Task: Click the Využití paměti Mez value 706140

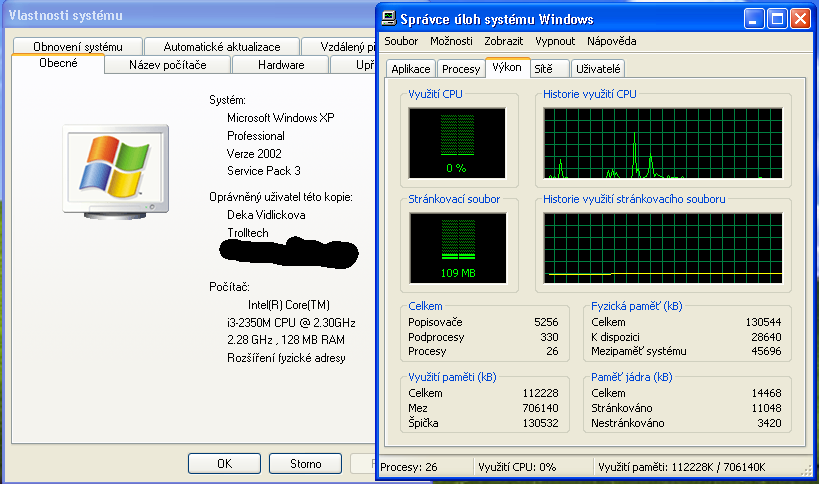Action: click(x=541, y=408)
